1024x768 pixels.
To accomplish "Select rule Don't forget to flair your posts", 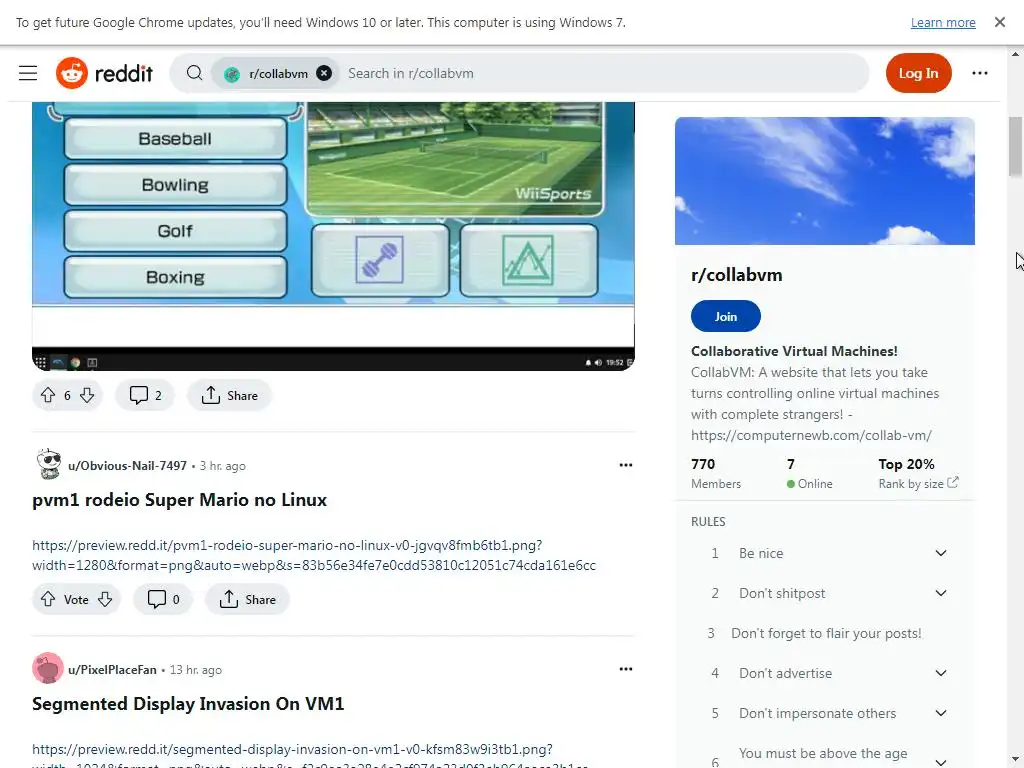I will [x=826, y=633].
